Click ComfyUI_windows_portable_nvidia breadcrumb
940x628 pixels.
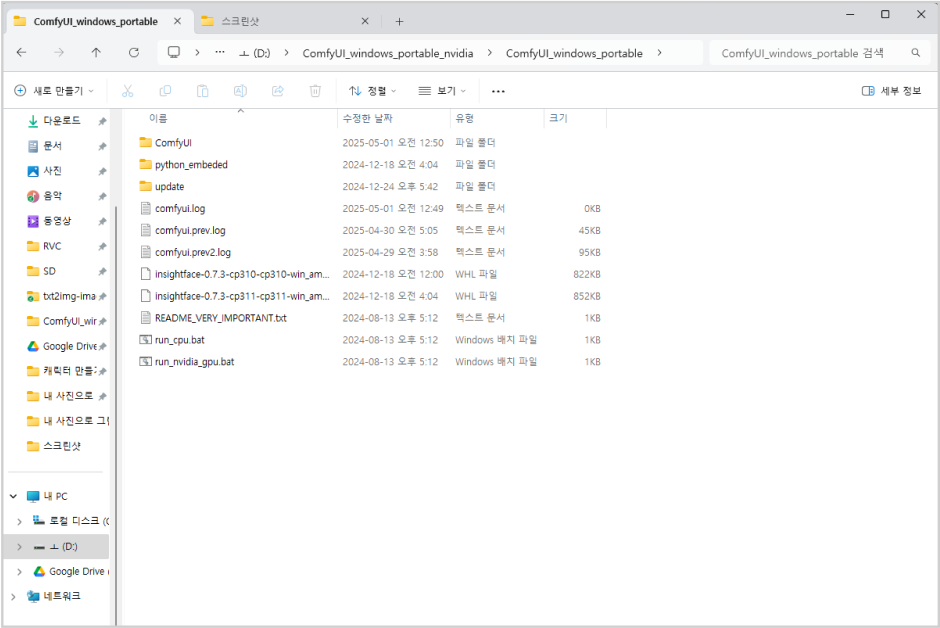pyautogui.click(x=387, y=53)
